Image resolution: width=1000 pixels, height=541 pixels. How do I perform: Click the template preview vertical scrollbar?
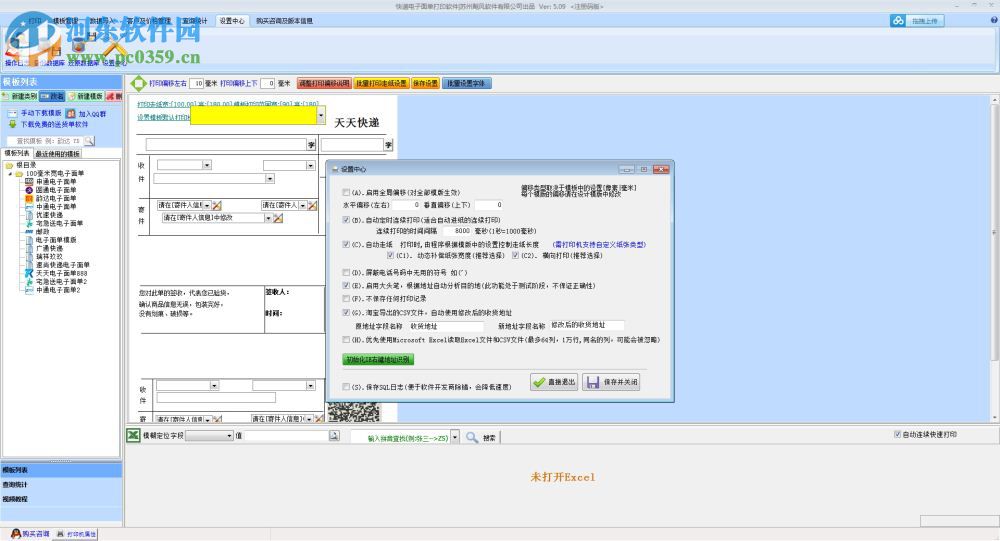tap(994, 258)
